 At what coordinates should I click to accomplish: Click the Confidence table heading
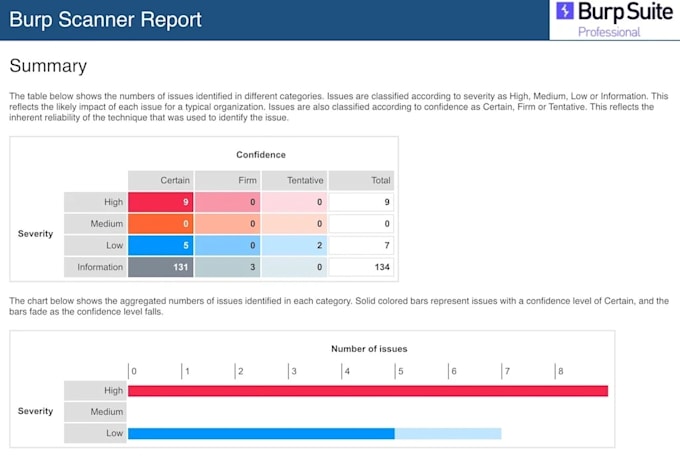click(261, 155)
